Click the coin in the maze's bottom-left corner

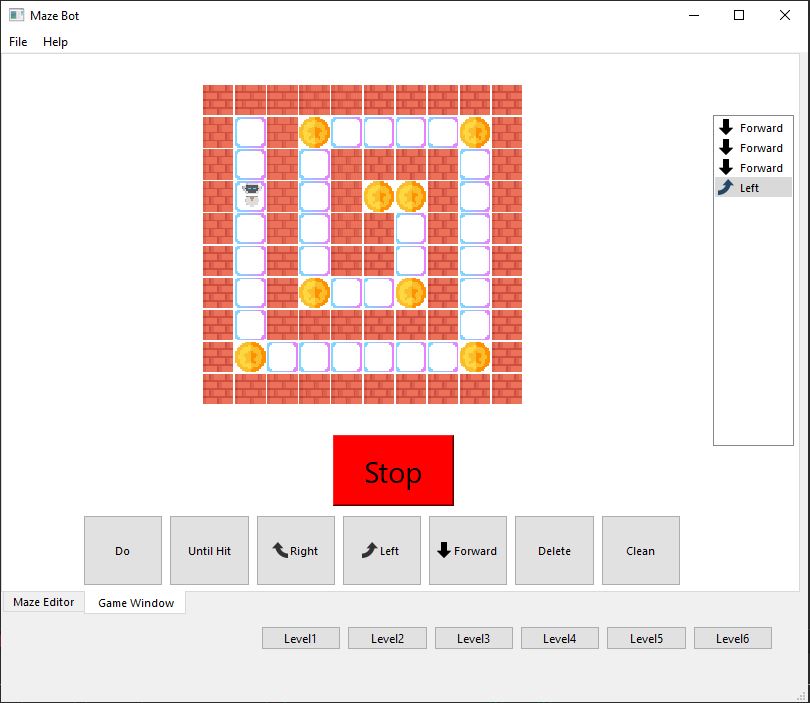250,356
